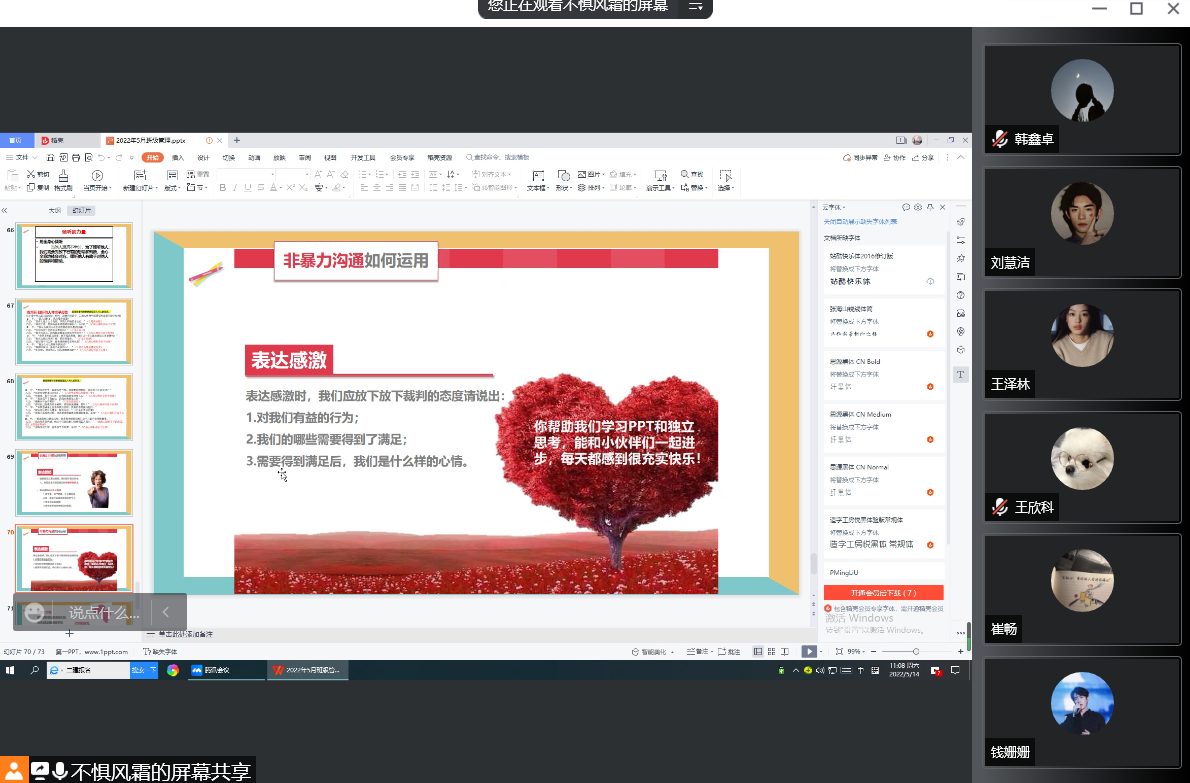Click the 开通会员后下载 red button

click(883, 592)
